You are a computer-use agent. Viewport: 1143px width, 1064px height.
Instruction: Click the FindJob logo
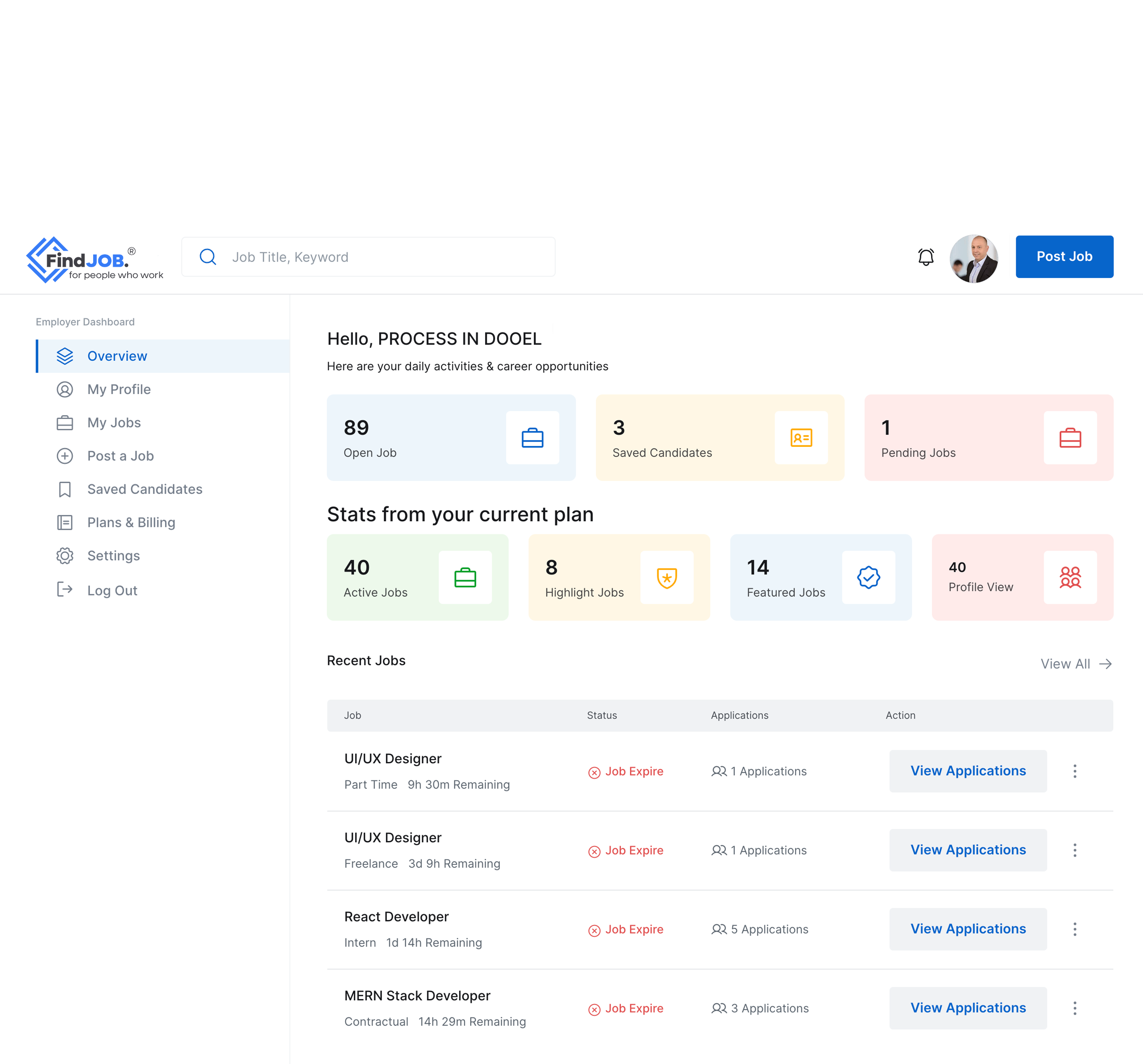95,260
